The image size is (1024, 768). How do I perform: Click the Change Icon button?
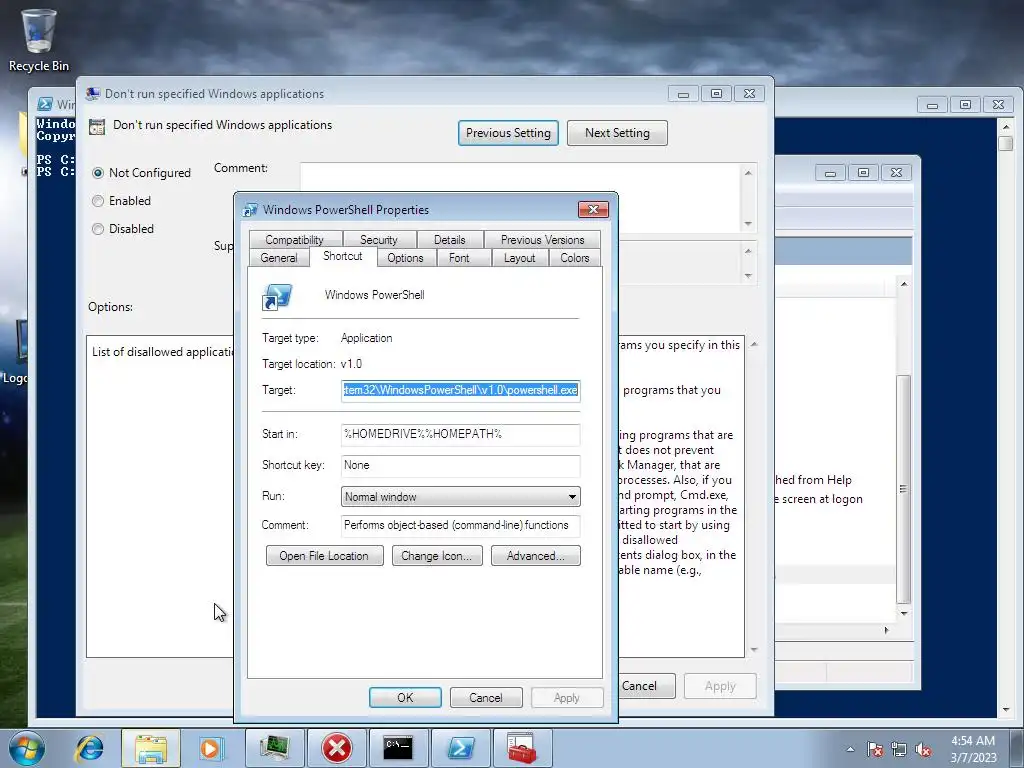click(437, 556)
